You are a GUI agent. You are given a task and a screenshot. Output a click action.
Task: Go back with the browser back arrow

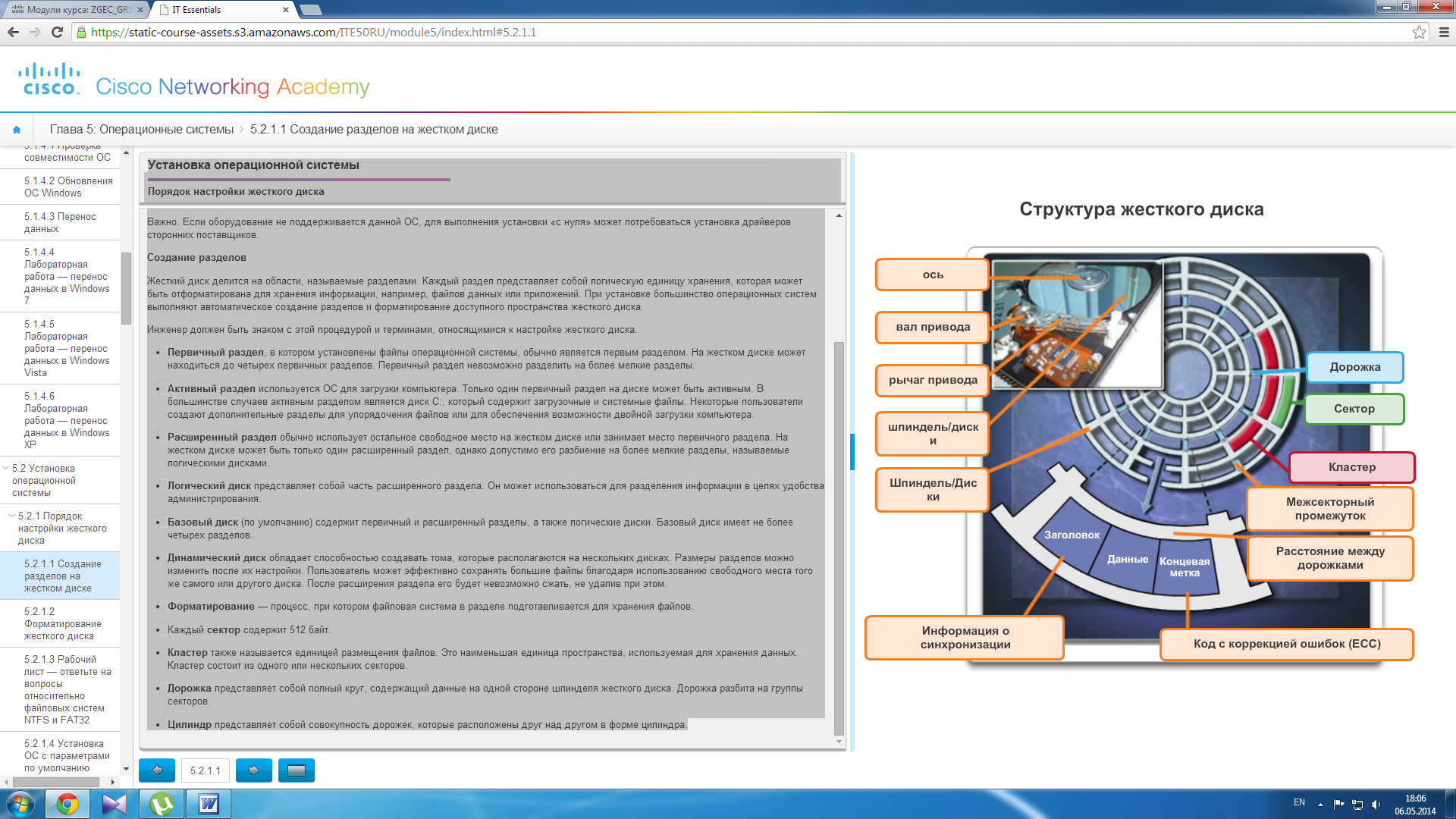point(13,32)
